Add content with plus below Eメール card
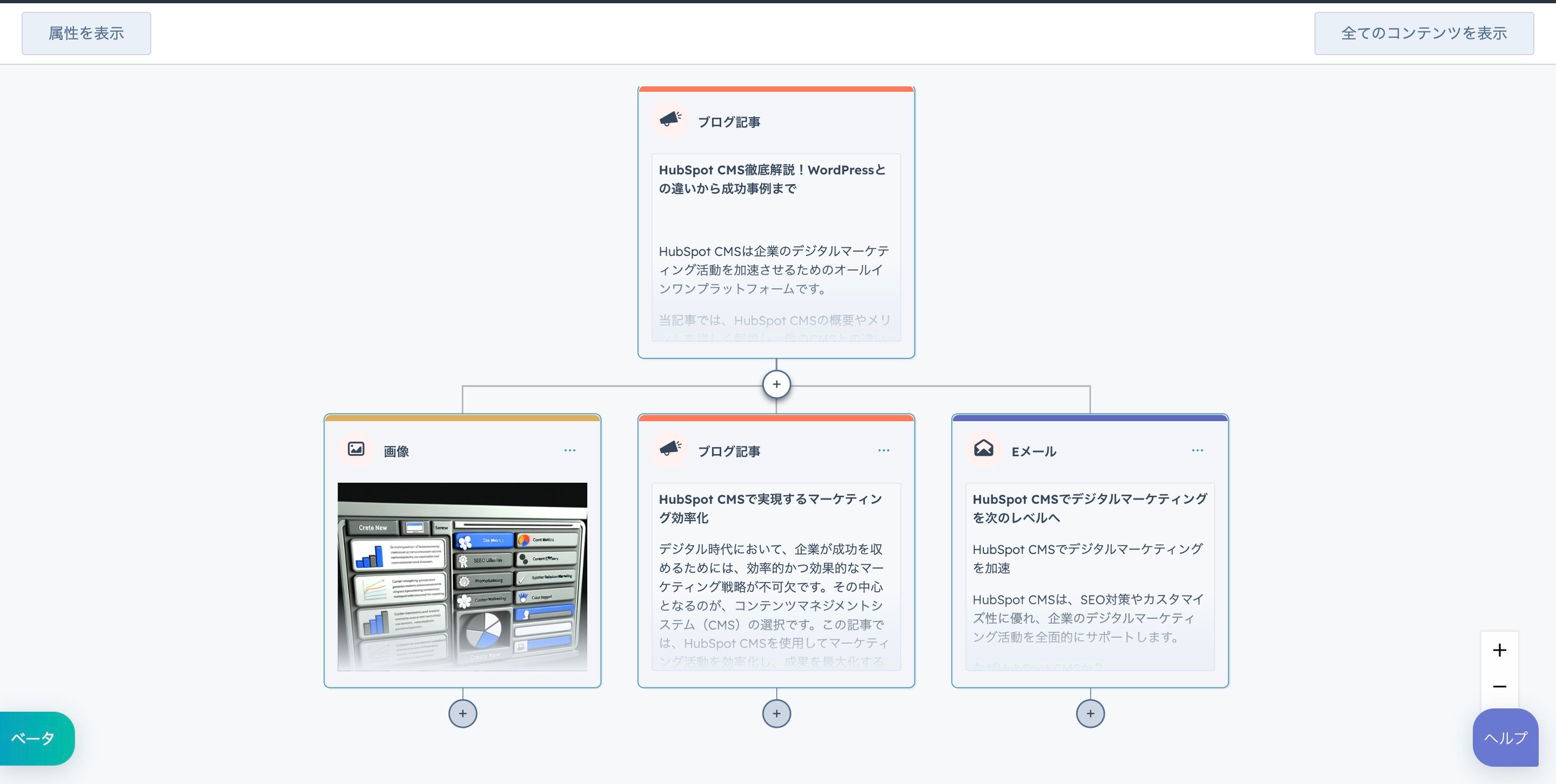 (x=1090, y=713)
